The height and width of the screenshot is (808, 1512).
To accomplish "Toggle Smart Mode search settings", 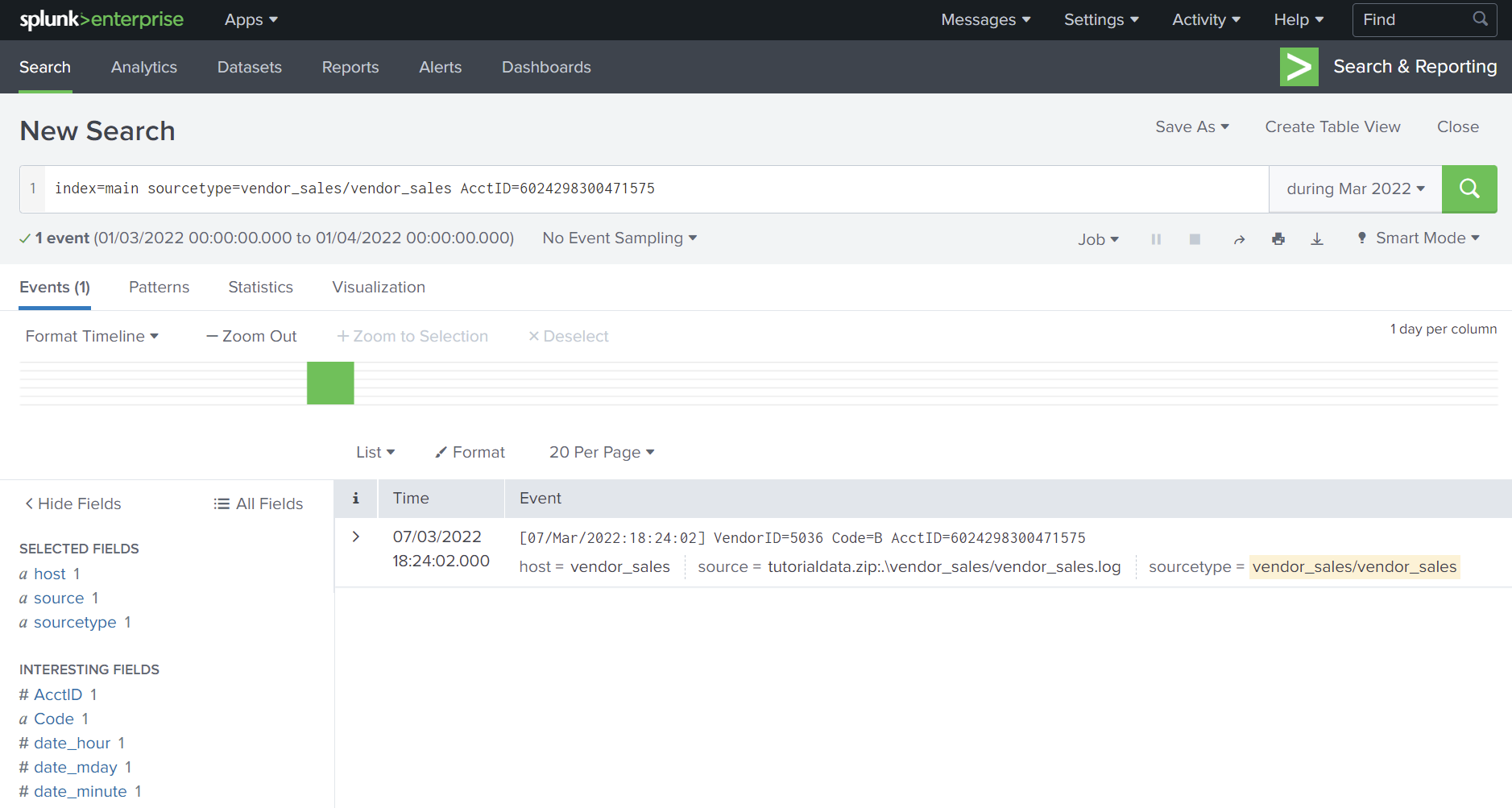I will click(1418, 238).
